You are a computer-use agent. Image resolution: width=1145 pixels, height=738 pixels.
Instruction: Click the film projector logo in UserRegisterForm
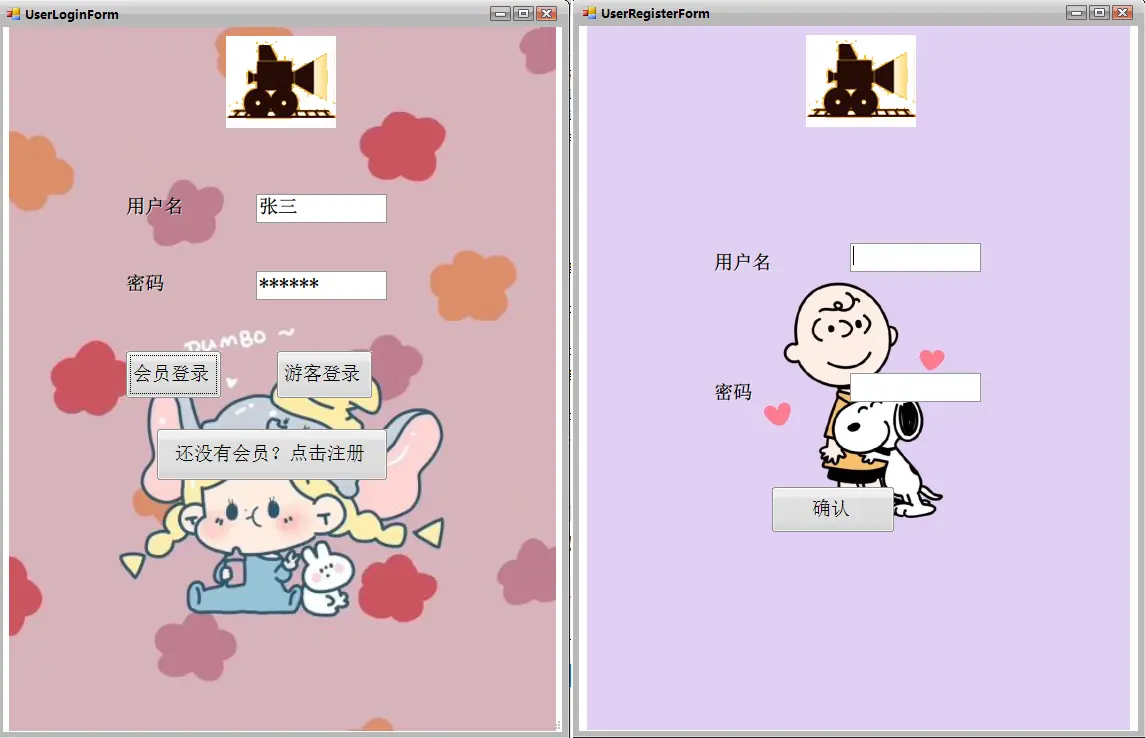pyautogui.click(x=861, y=80)
